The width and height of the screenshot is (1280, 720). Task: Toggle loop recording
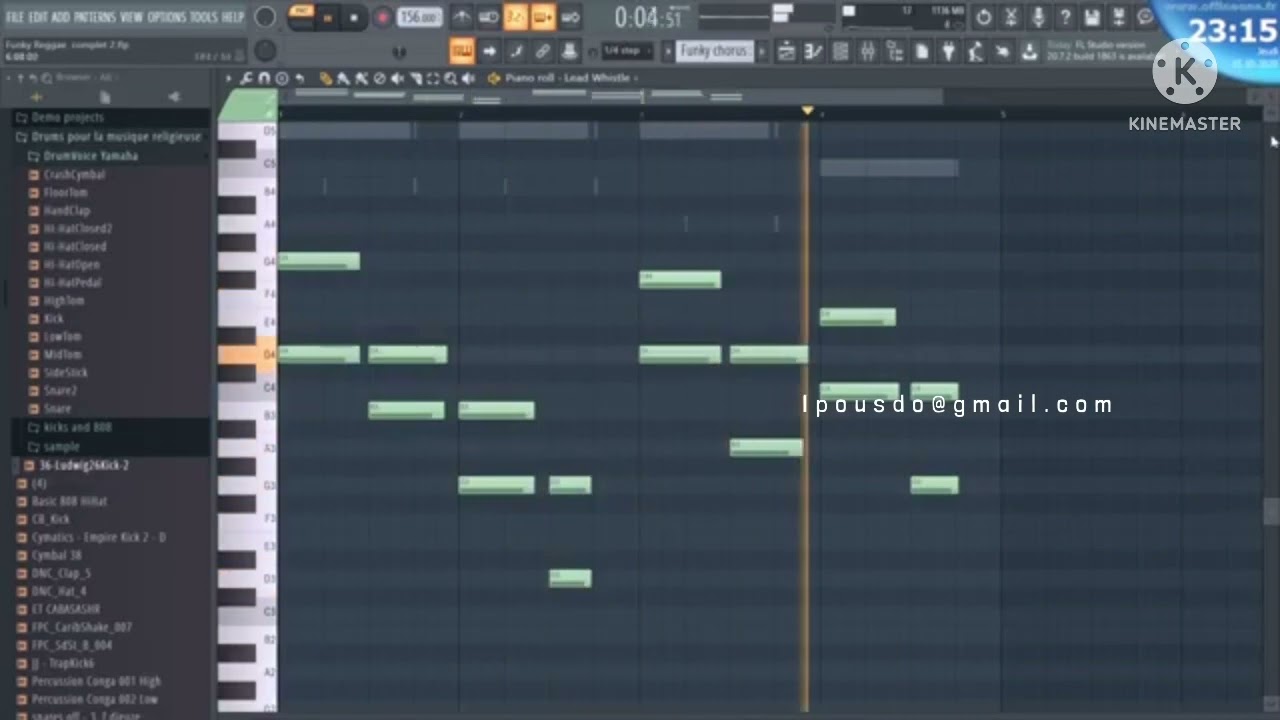coord(571,17)
